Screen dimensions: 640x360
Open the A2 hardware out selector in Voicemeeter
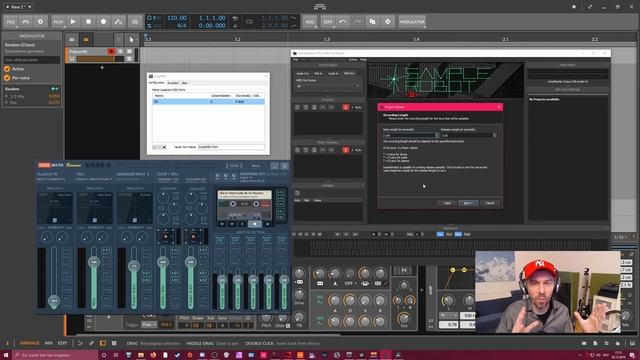(226, 176)
